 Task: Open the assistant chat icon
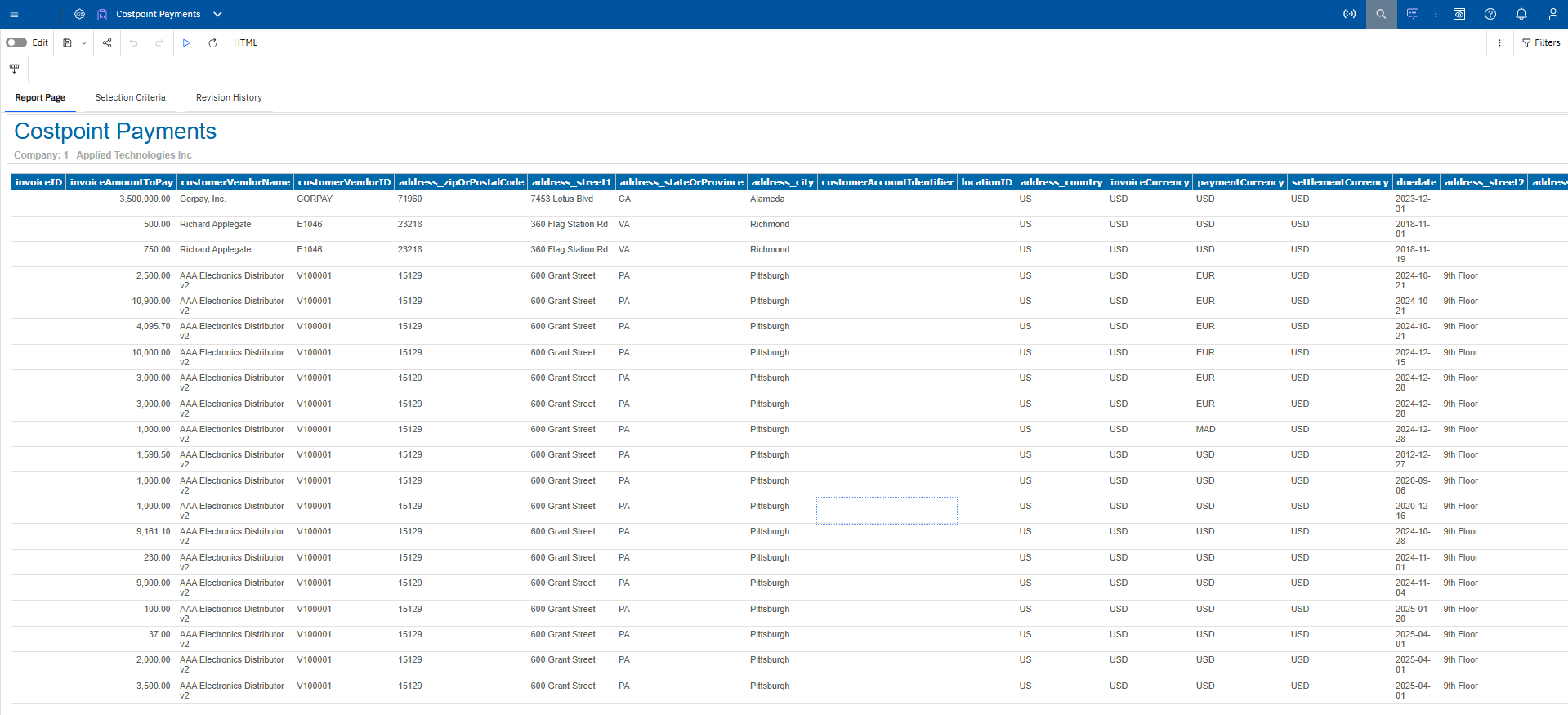(1413, 14)
